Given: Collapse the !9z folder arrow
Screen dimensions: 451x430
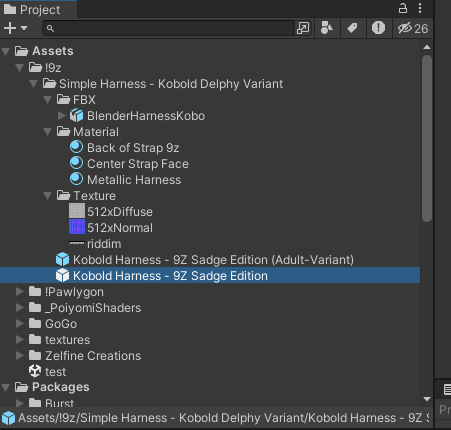Looking at the screenshot, I should (20, 68).
